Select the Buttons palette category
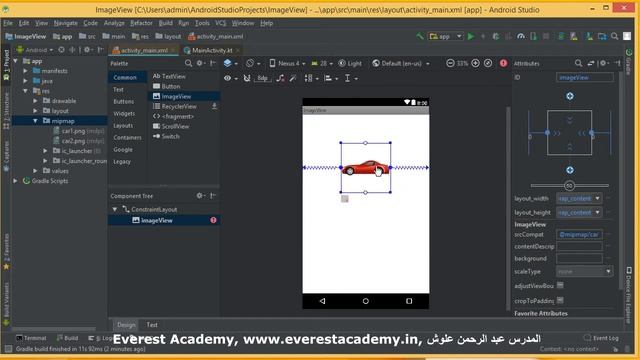This screenshot has height=360, width=640. click(x=124, y=101)
